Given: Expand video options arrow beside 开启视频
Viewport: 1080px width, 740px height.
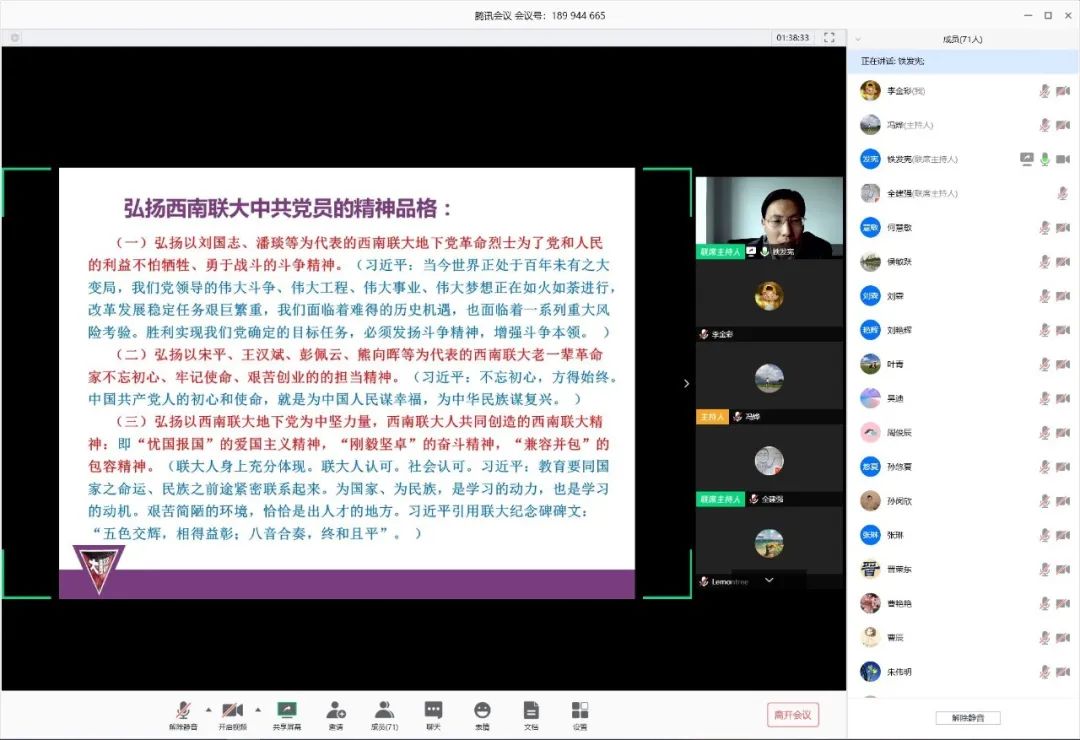Looking at the screenshot, I should coord(258,708).
